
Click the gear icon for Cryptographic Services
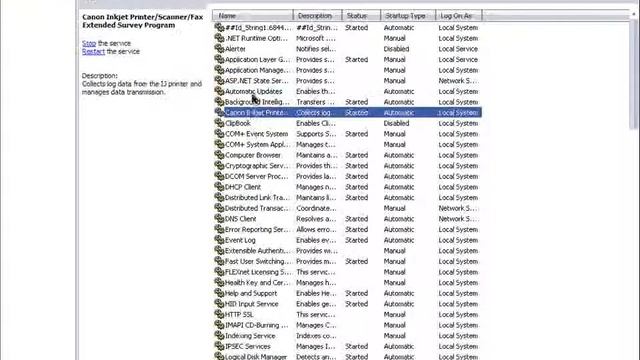pyautogui.click(x=219, y=166)
